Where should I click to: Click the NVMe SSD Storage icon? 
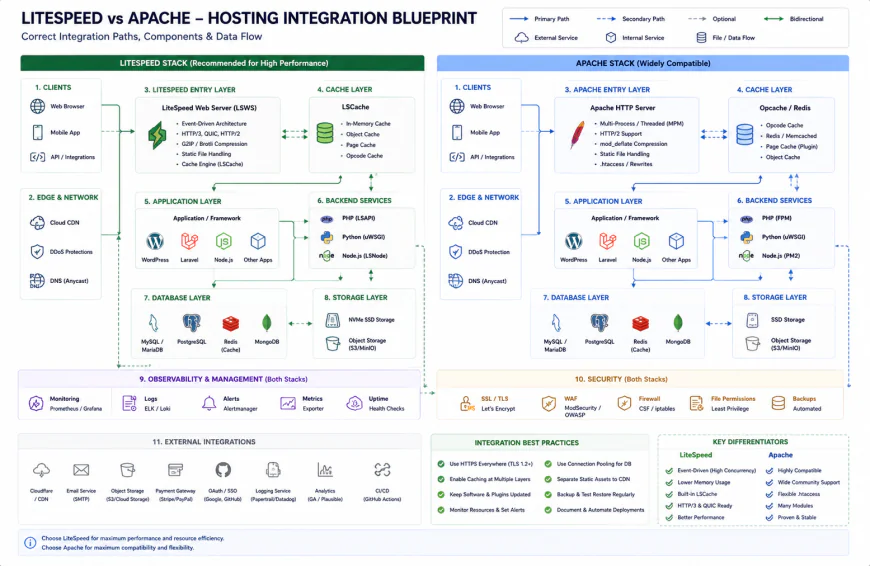pyautogui.click(x=332, y=320)
